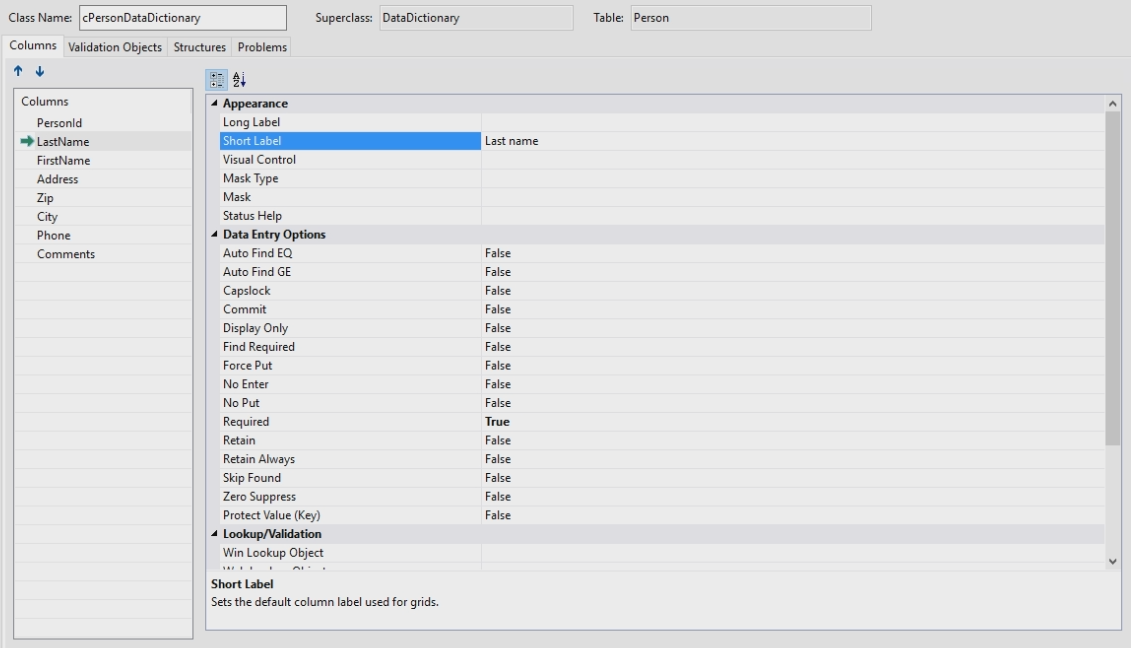Collapse the Lookup/Validation category
This screenshot has height=648, width=1131.
[214, 534]
